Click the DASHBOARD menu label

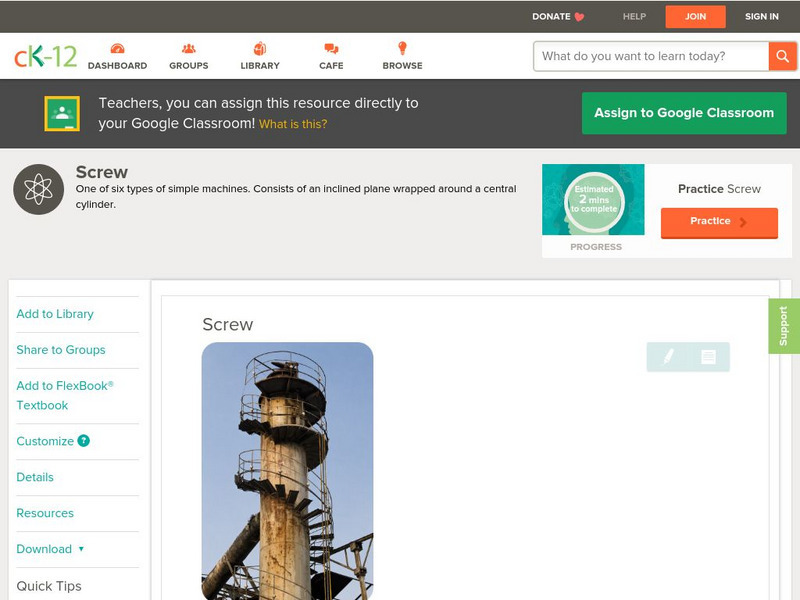click(x=117, y=66)
